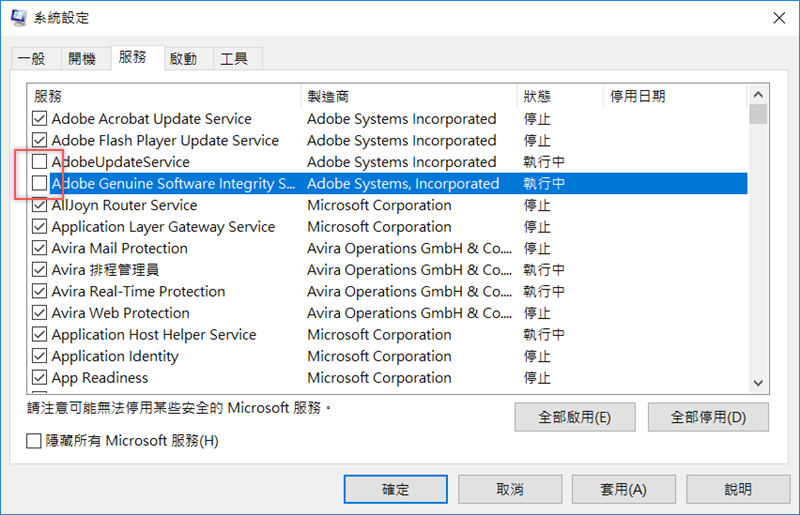
Task: Enable Adobe Genuine Software Integrity Service checkbox
Action: (x=40, y=184)
